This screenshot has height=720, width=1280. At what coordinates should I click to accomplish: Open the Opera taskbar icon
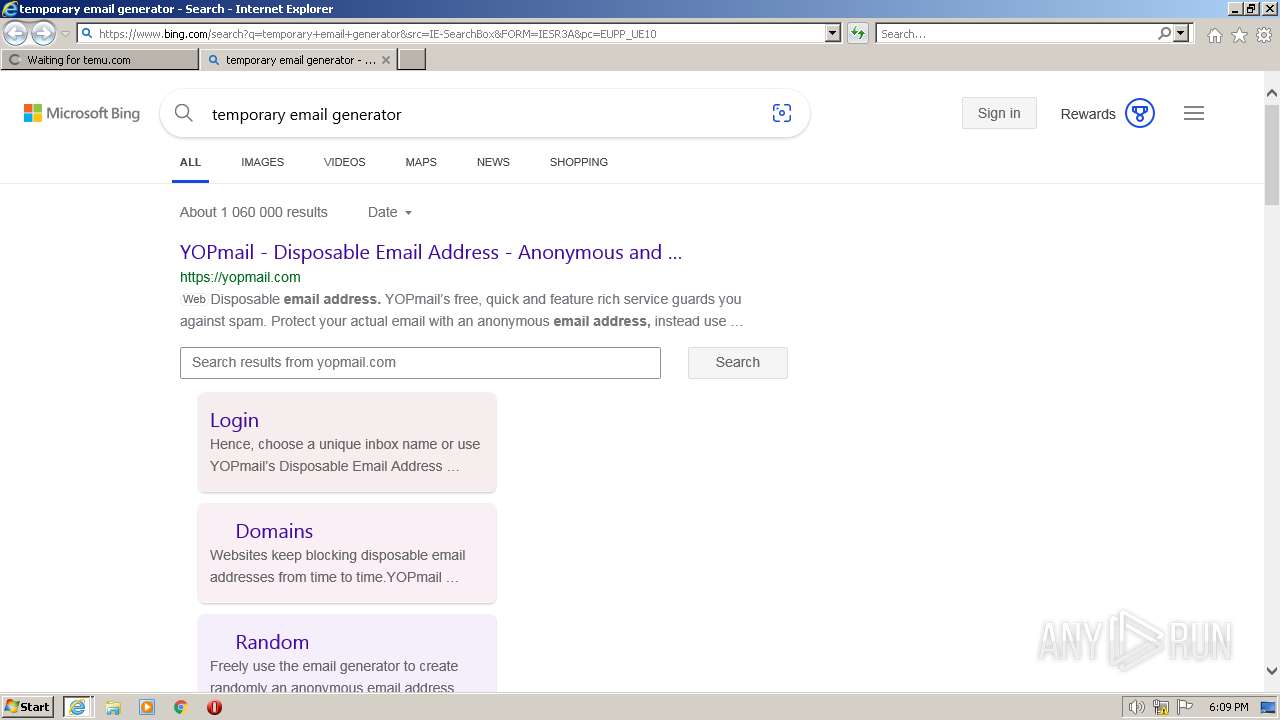pyautogui.click(x=214, y=707)
